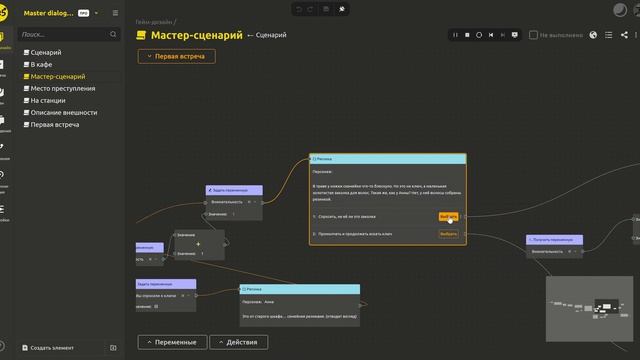
Task: Open the globe language icon
Action: point(593,35)
